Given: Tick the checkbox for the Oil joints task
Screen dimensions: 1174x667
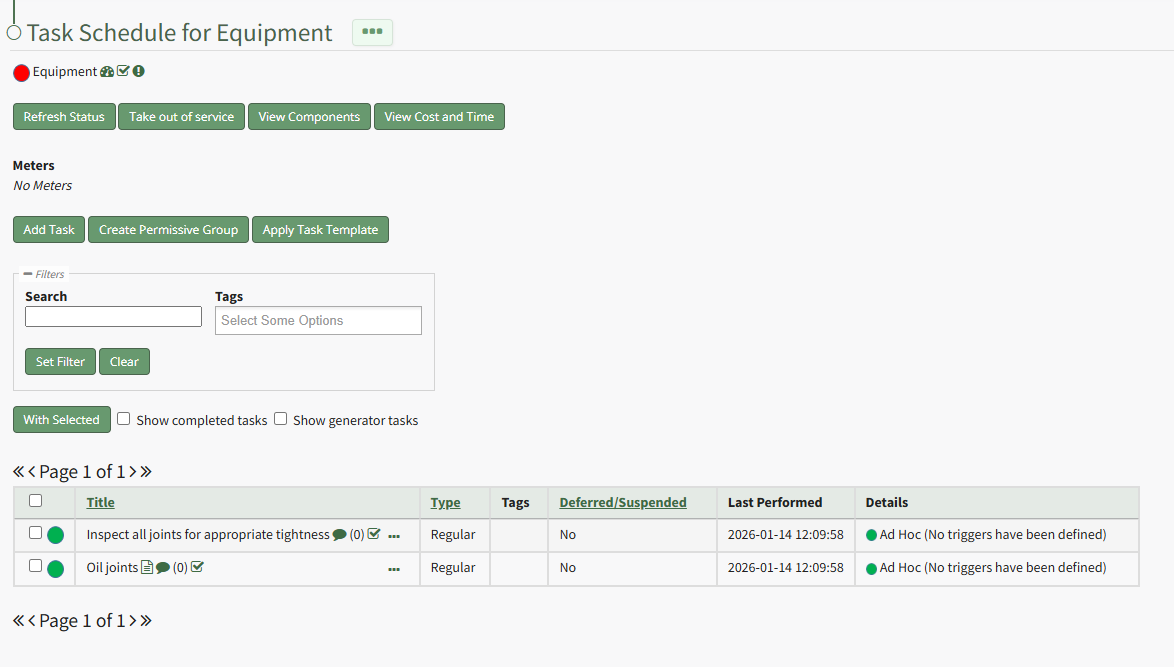Looking at the screenshot, I should coord(36,566).
